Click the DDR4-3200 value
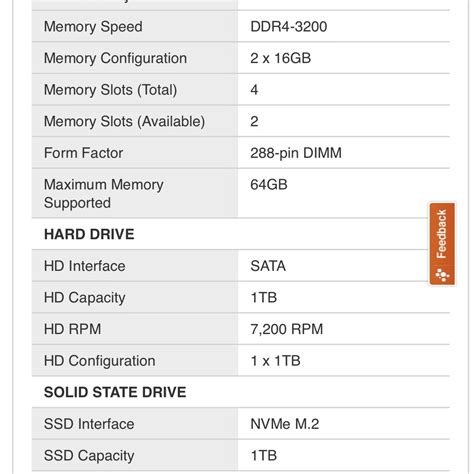Screen dimensions: 474x474 [288, 27]
